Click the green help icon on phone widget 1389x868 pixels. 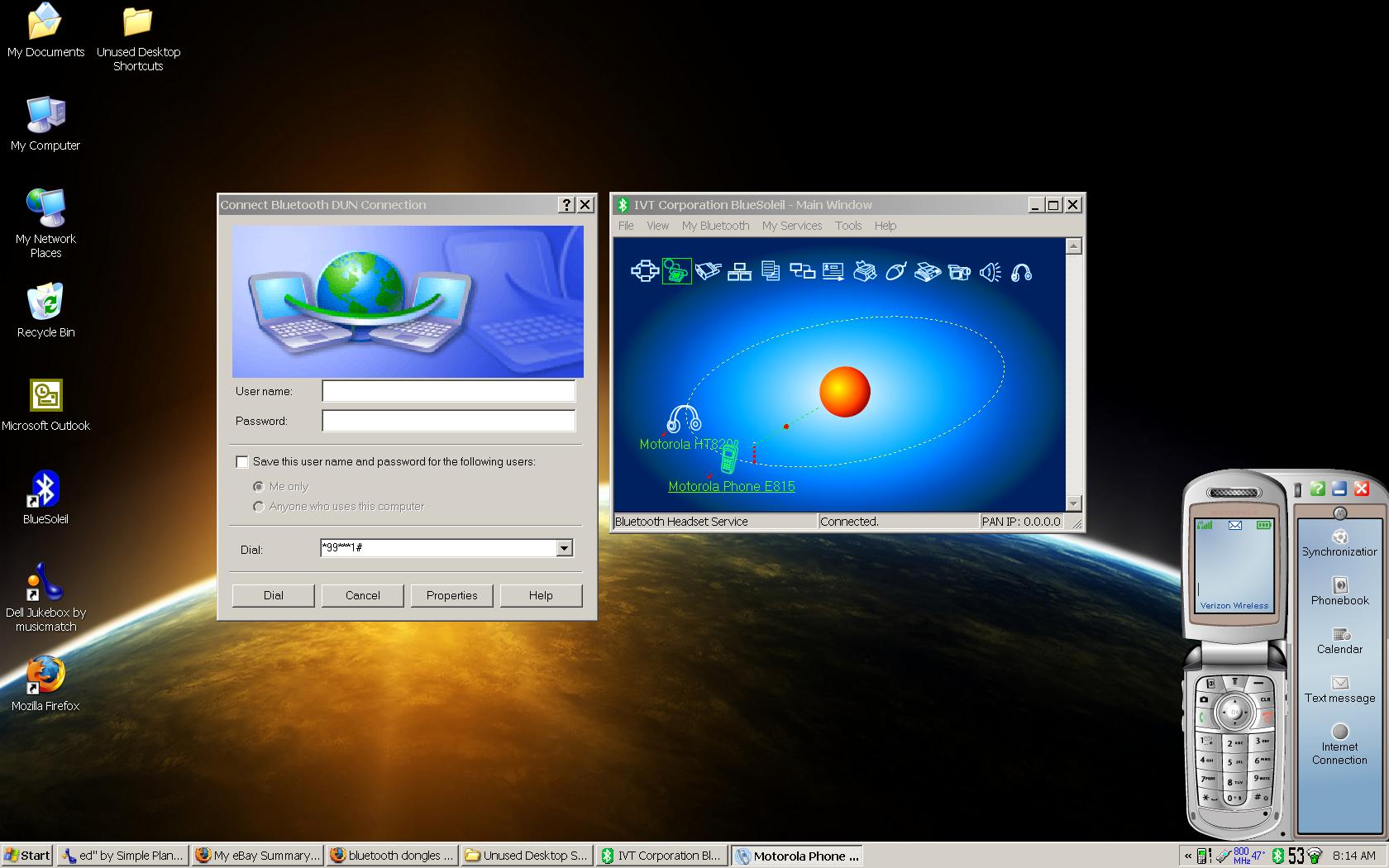click(1318, 489)
